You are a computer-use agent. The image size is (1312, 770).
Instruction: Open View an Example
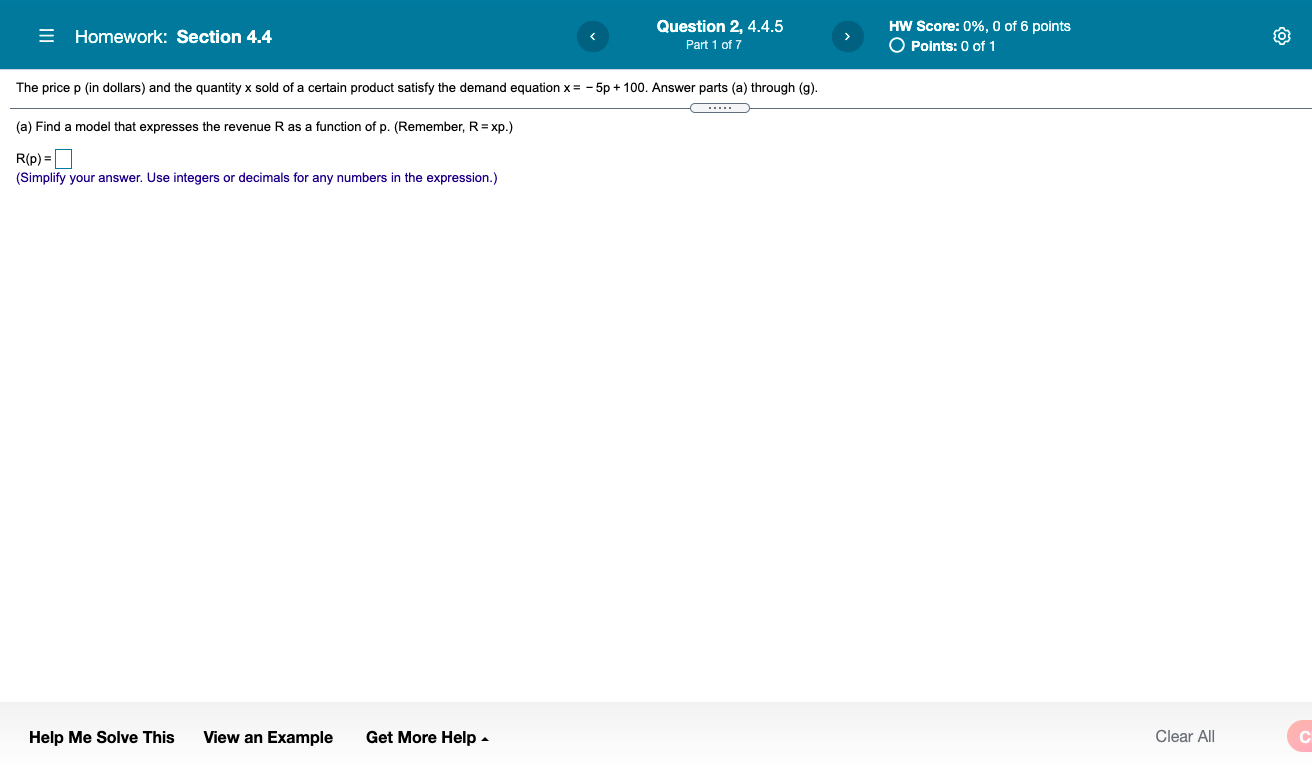tap(267, 737)
